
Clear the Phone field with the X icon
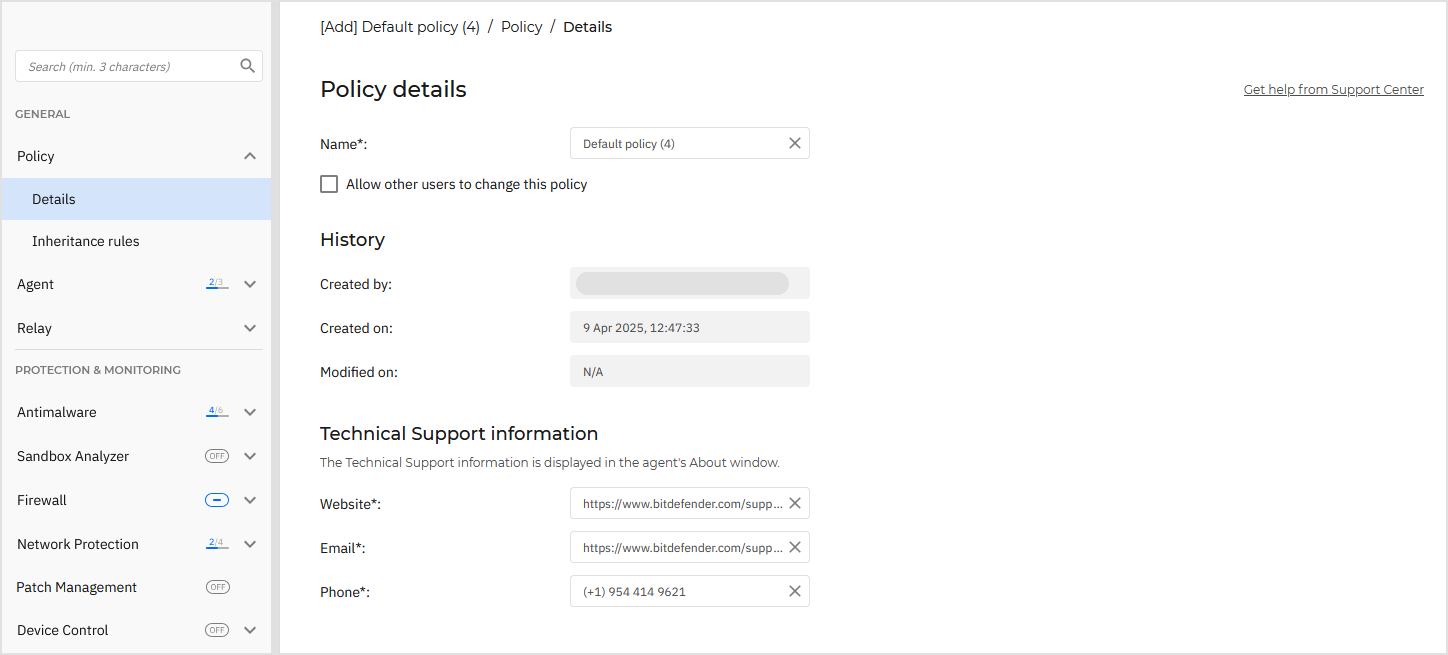pos(794,591)
